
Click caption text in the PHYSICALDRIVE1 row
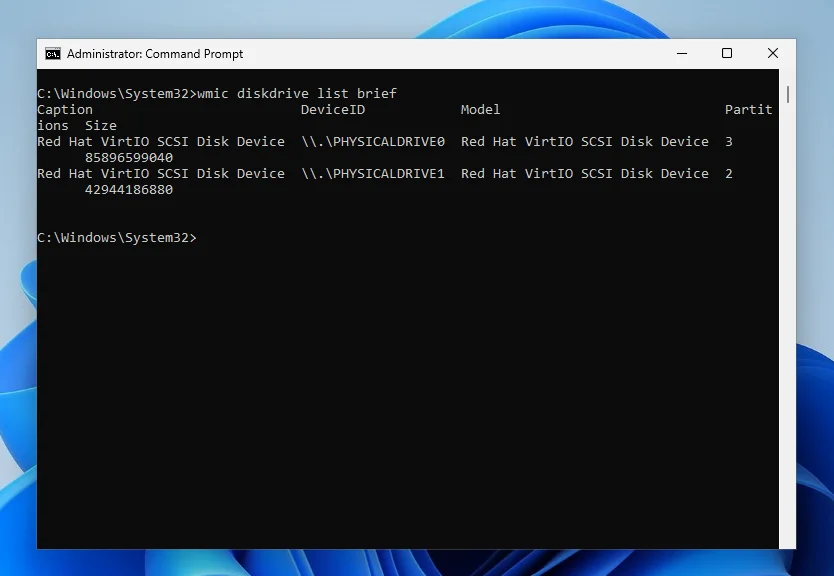pyautogui.click(x=161, y=173)
